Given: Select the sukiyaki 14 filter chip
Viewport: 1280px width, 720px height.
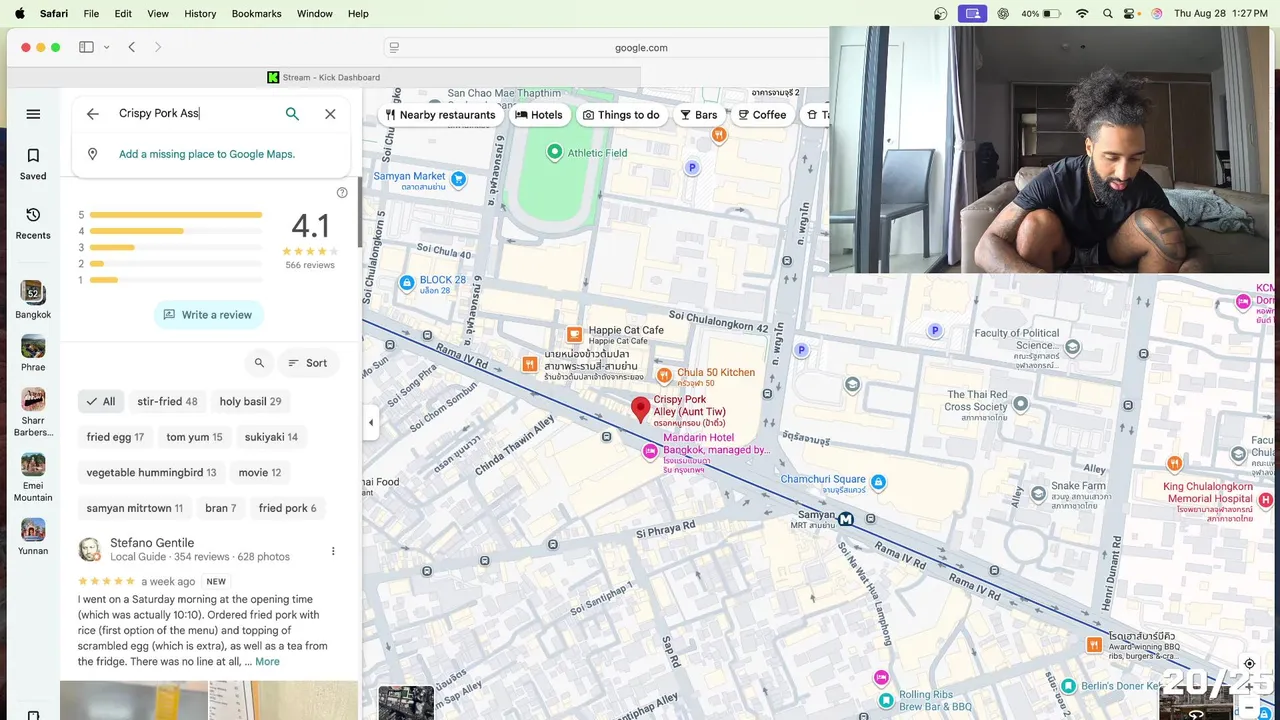Looking at the screenshot, I should tap(271, 437).
